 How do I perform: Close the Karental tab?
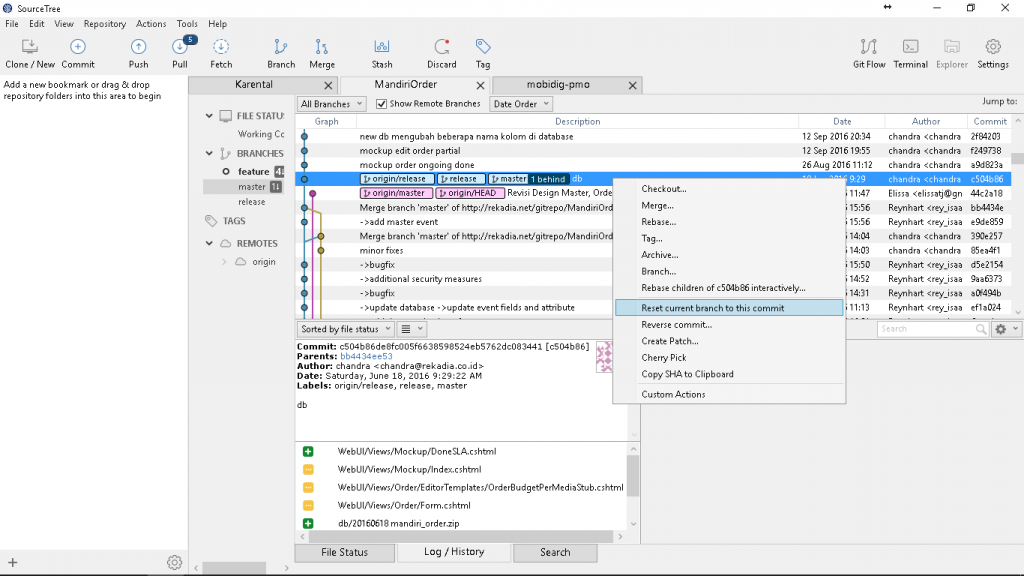coord(328,86)
